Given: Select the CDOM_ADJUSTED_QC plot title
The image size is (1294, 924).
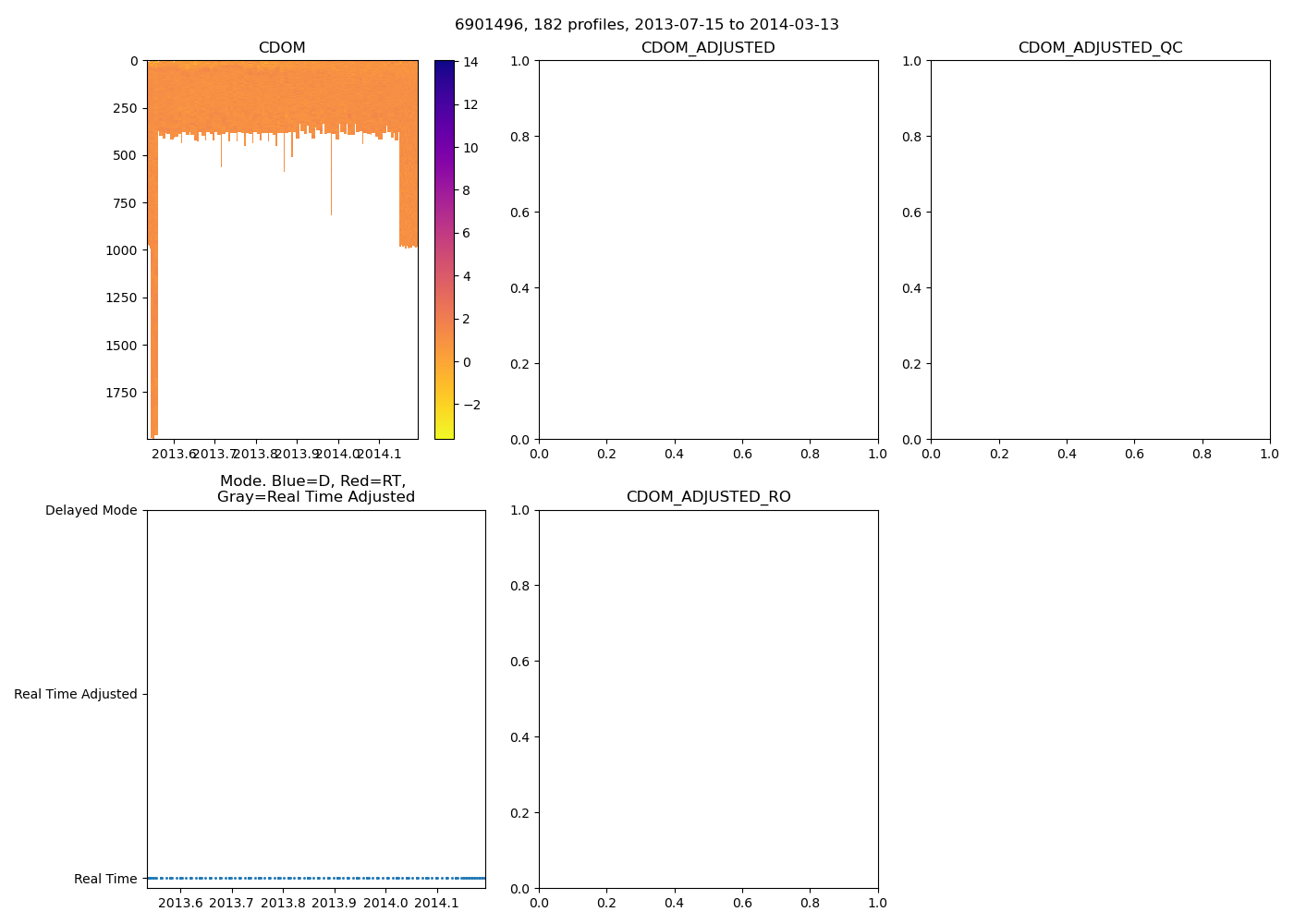Looking at the screenshot, I should click(x=1100, y=48).
